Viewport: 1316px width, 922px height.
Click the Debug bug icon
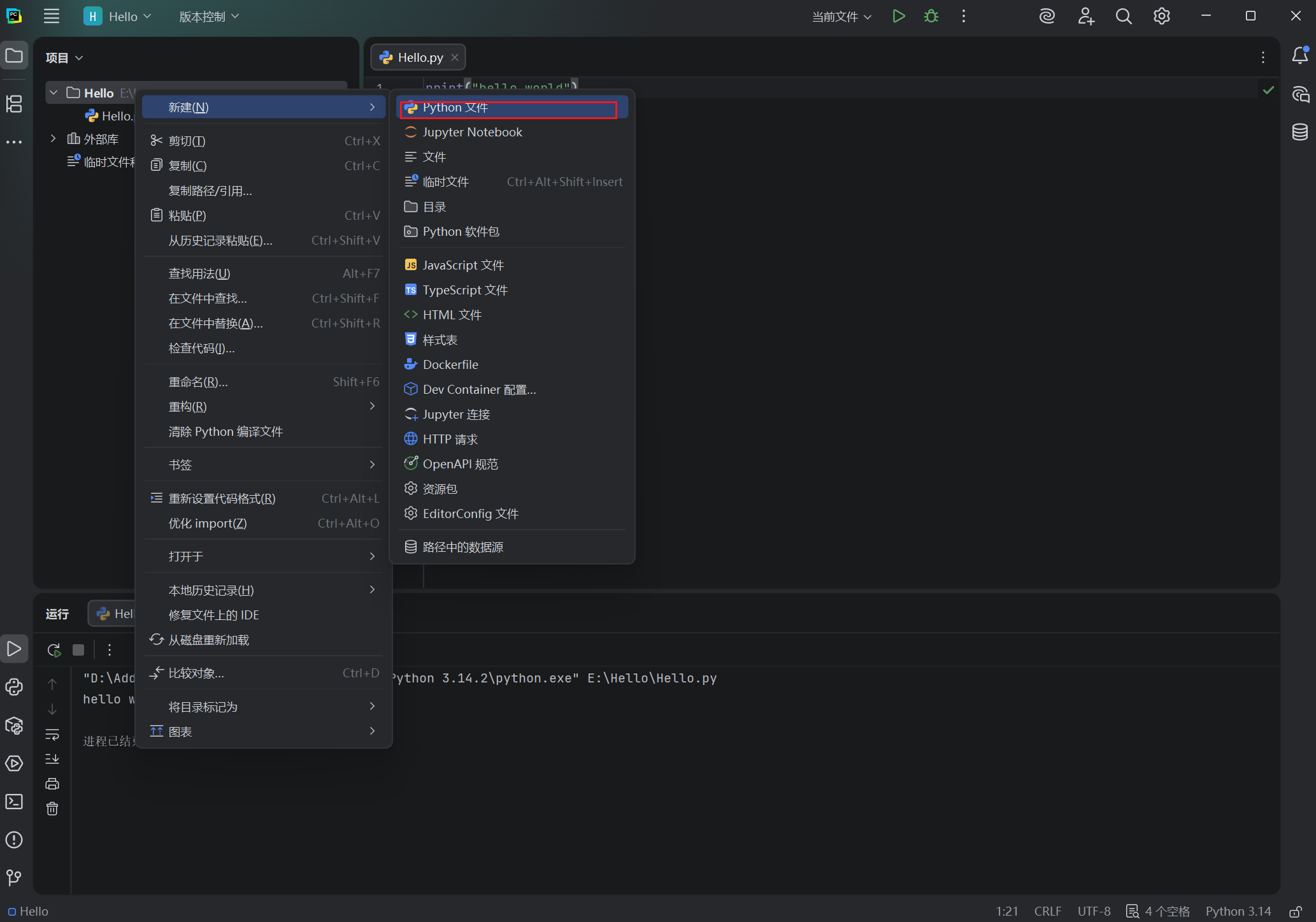931,17
